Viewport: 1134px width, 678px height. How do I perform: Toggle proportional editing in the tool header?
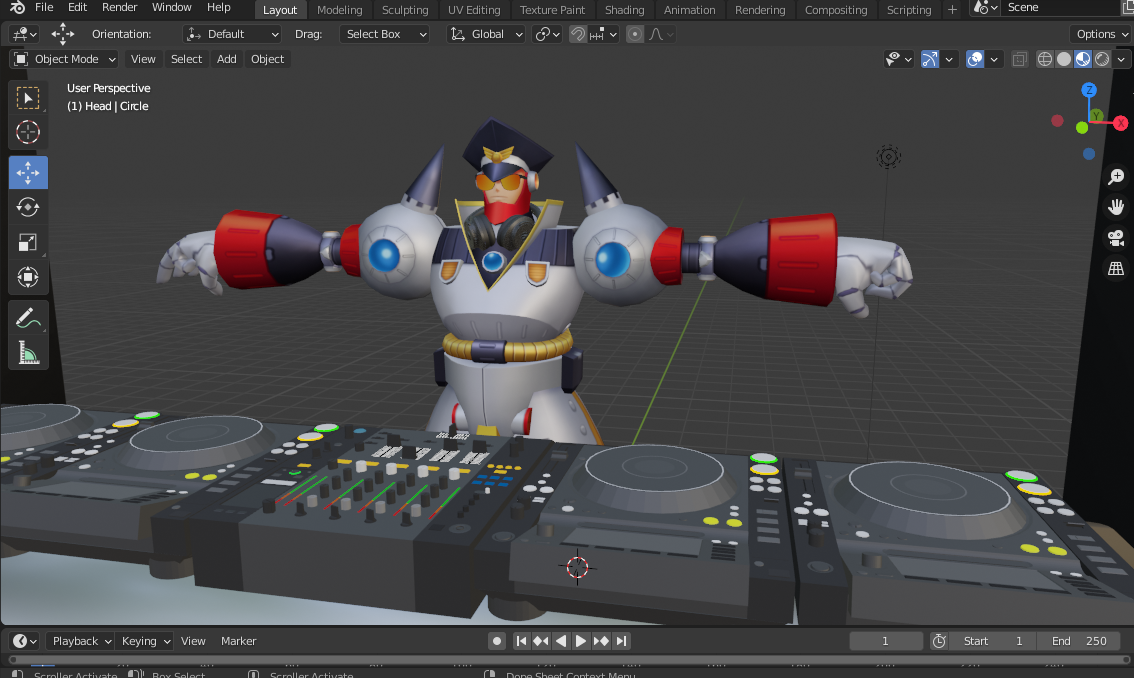point(634,34)
